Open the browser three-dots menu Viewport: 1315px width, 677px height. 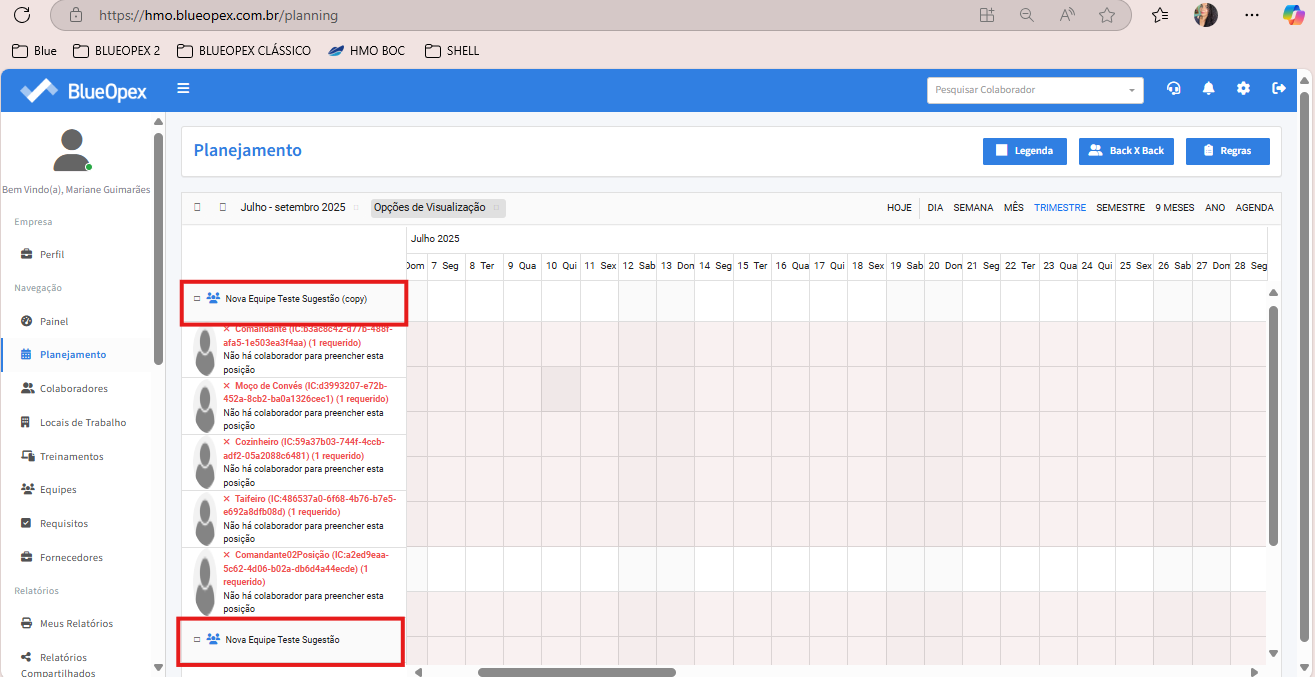pos(1252,15)
